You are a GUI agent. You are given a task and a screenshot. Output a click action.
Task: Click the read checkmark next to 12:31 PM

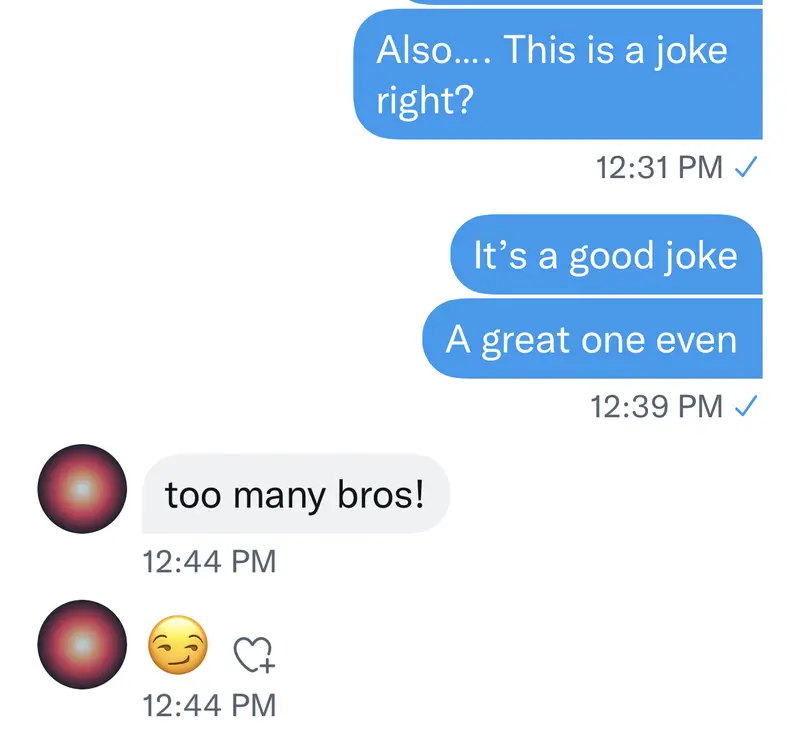click(744, 169)
